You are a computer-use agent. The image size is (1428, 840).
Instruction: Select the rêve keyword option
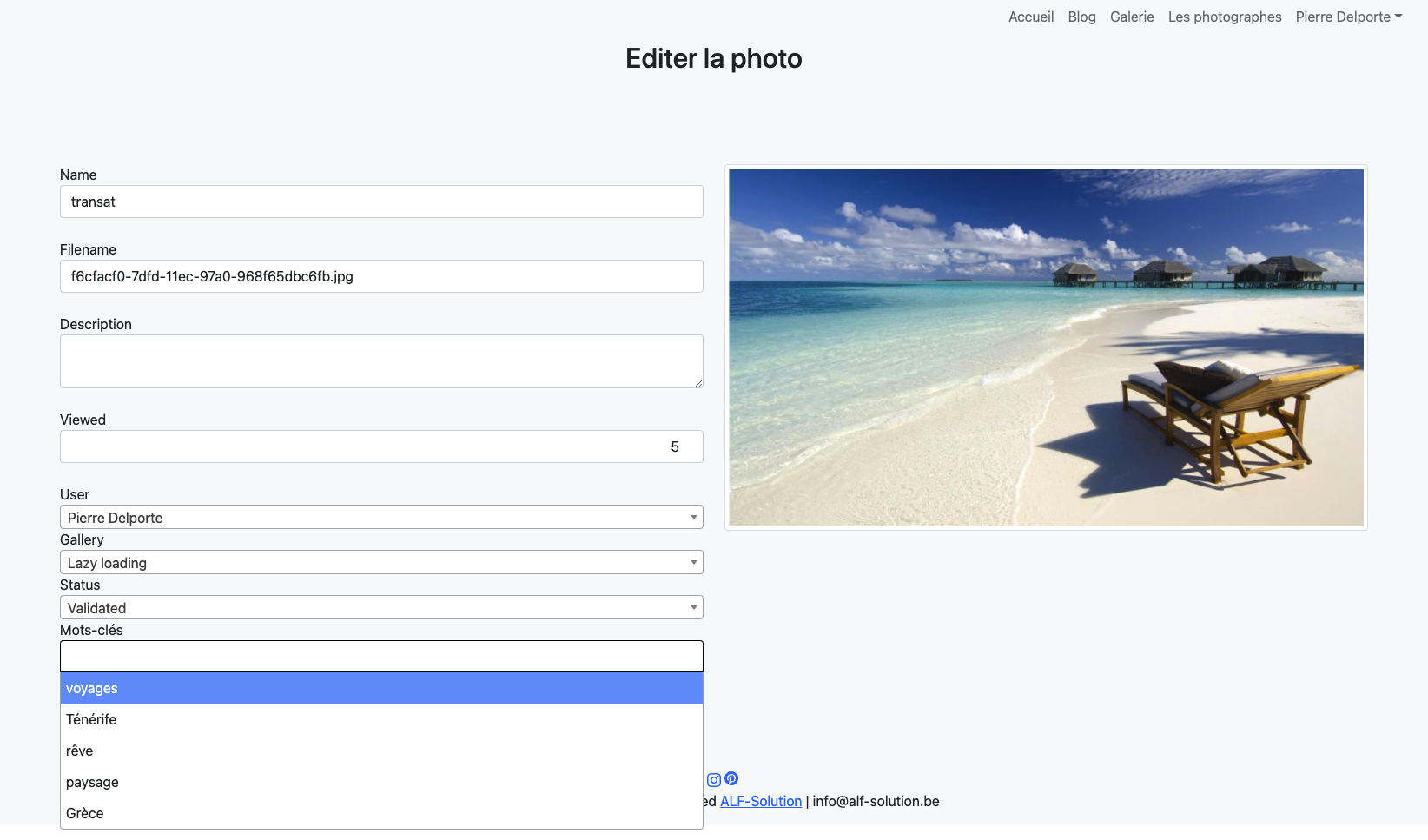[x=381, y=751]
